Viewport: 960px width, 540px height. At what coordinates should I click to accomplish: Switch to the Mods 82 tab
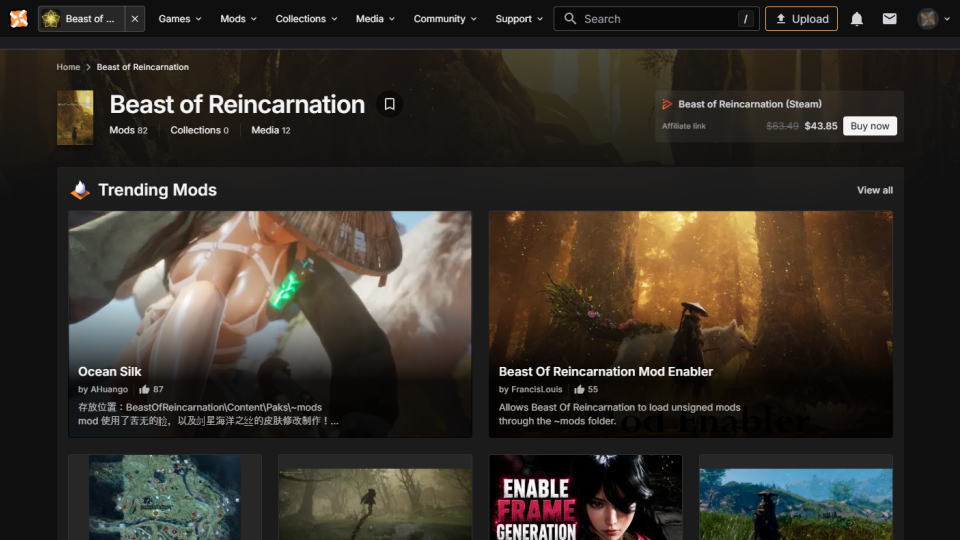(x=128, y=130)
